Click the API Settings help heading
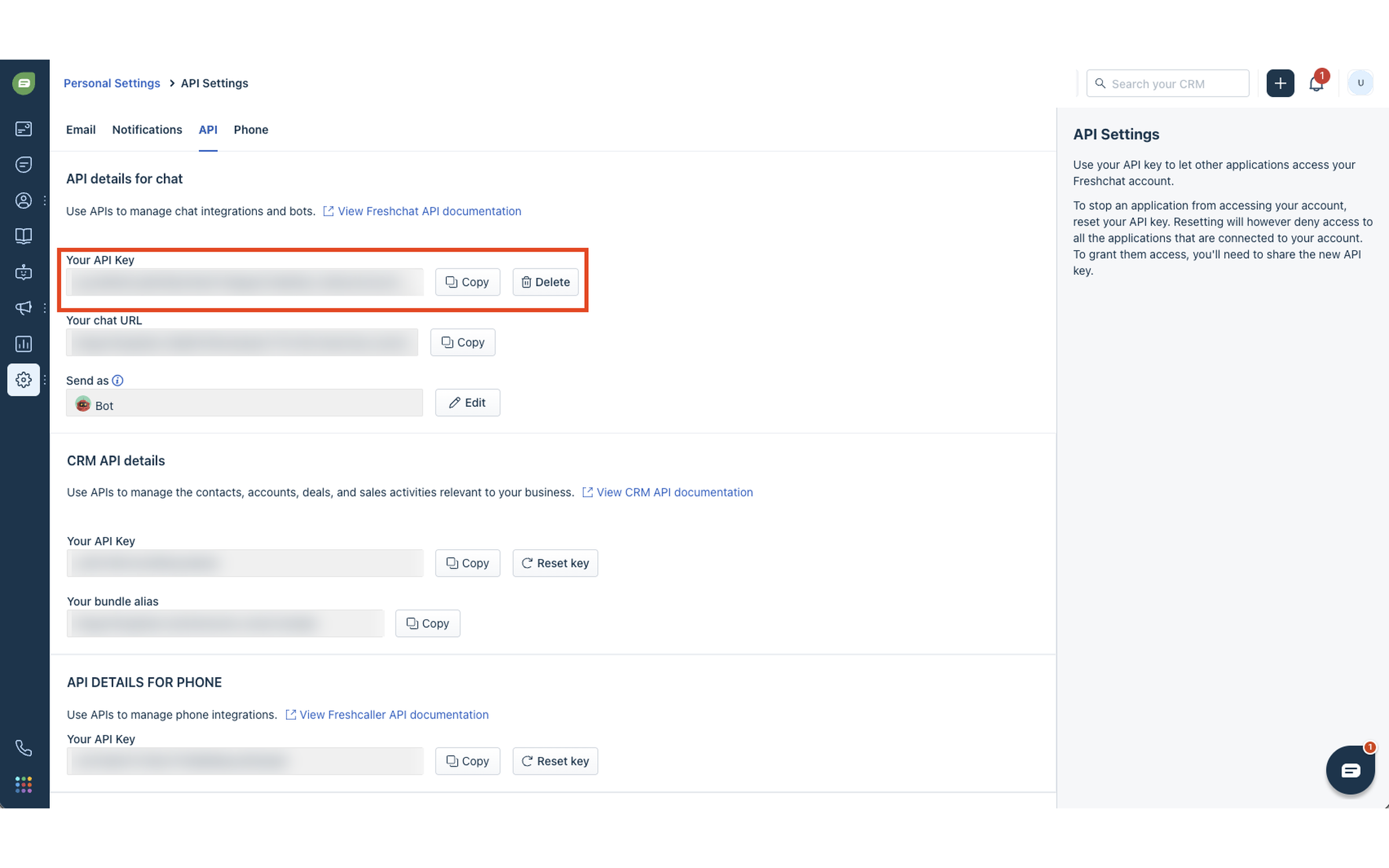 [1116, 134]
